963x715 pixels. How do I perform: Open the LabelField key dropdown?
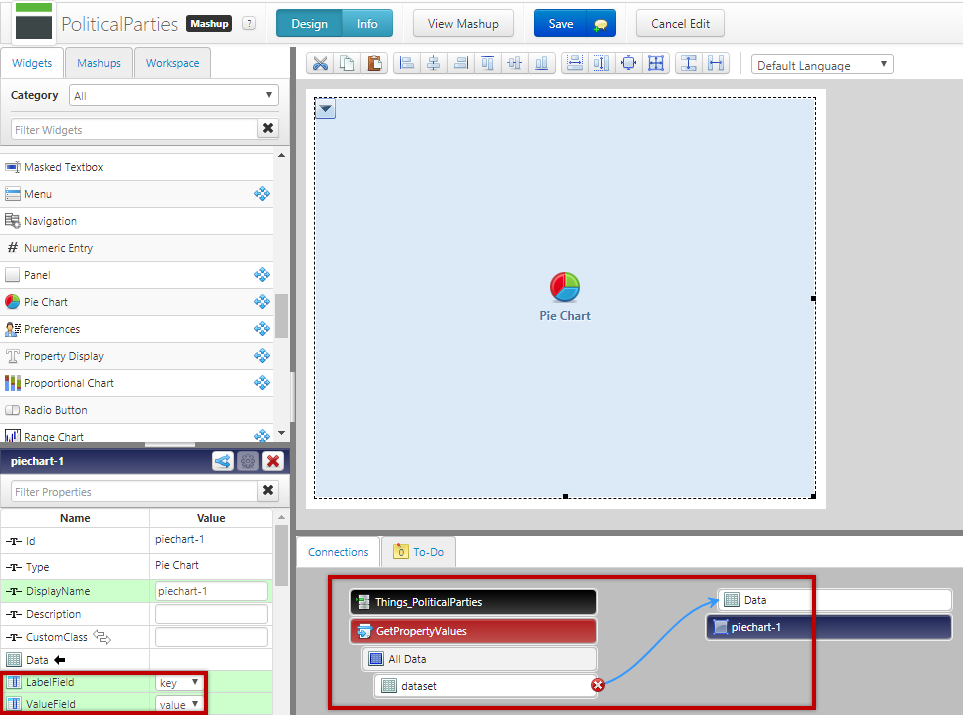point(179,682)
